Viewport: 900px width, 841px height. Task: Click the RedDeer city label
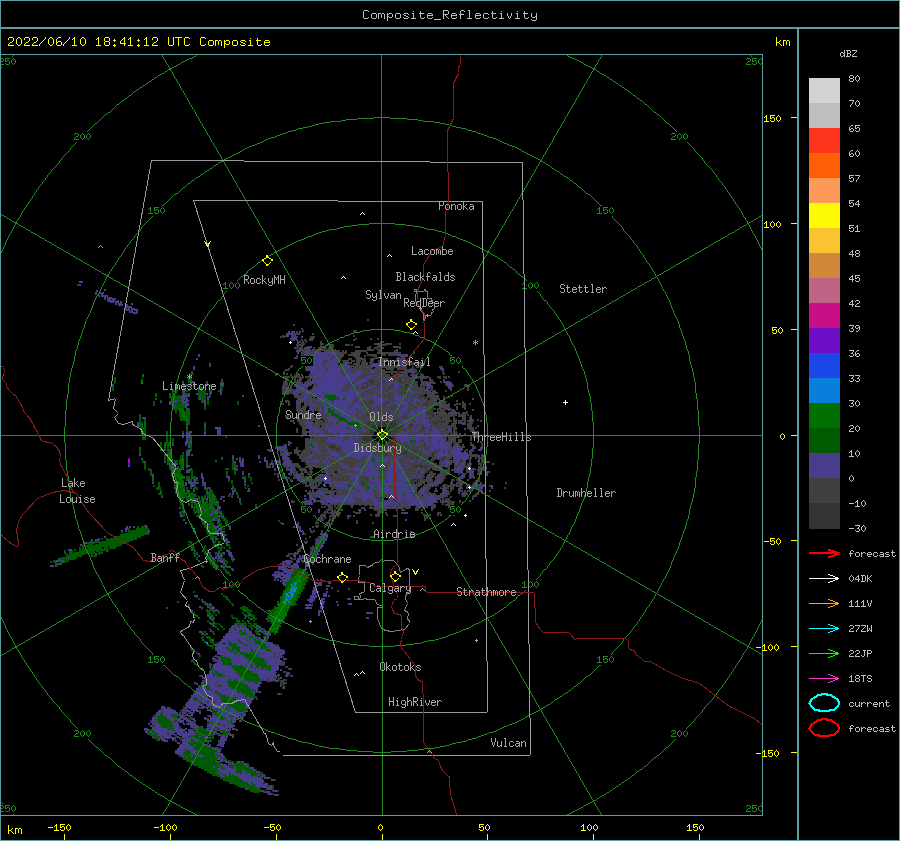424,303
